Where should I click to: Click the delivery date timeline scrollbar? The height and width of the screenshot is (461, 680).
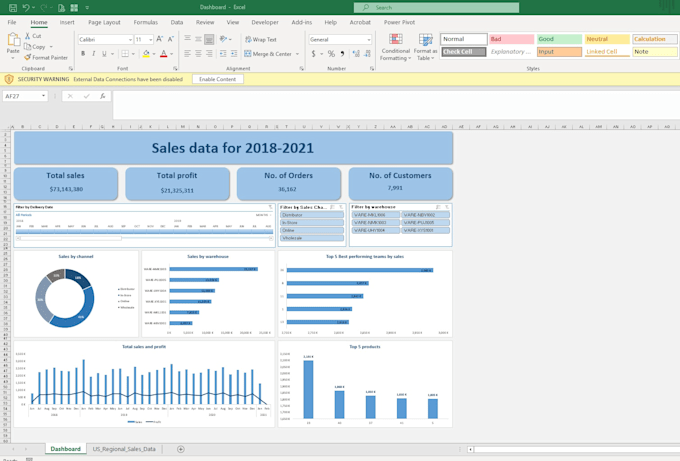144,238
